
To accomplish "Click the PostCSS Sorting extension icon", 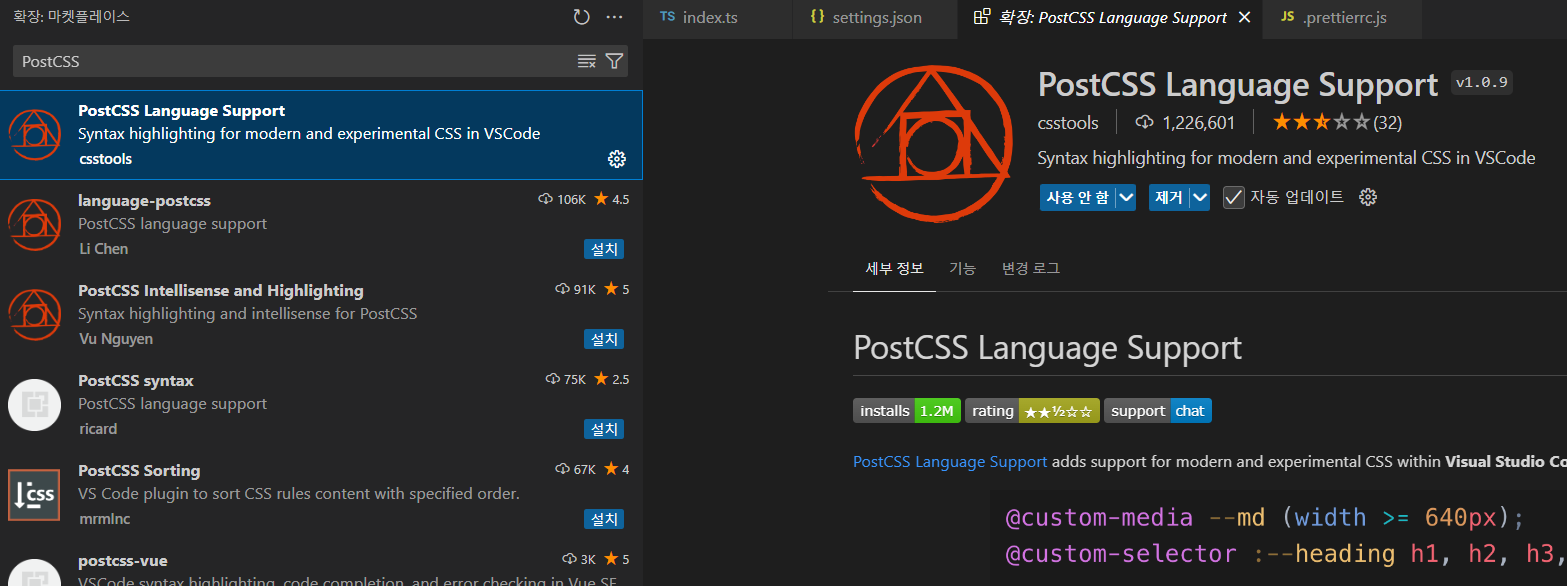I will (35, 495).
